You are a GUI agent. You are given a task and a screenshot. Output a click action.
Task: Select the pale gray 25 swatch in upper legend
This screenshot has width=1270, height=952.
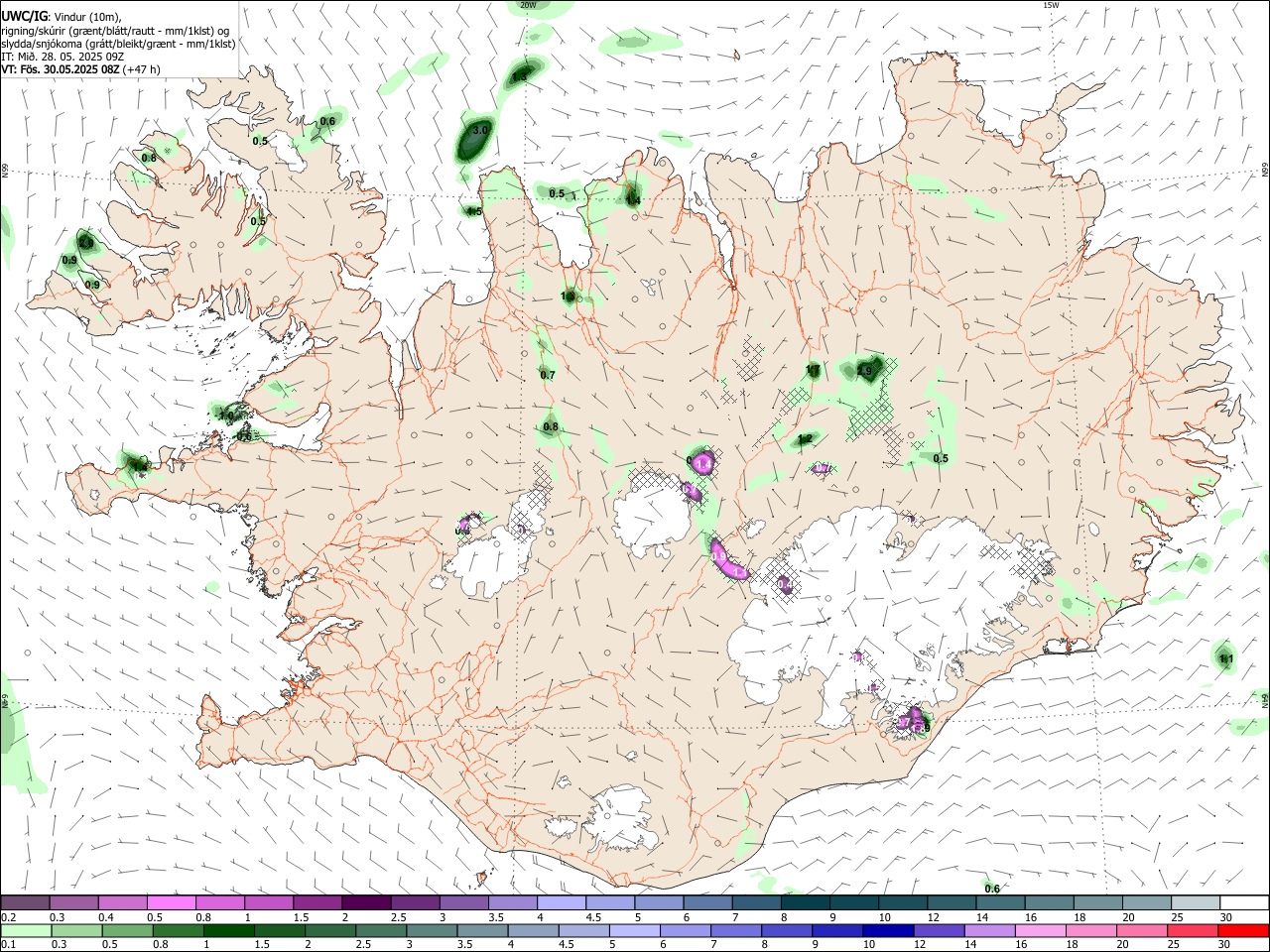pos(1194,902)
